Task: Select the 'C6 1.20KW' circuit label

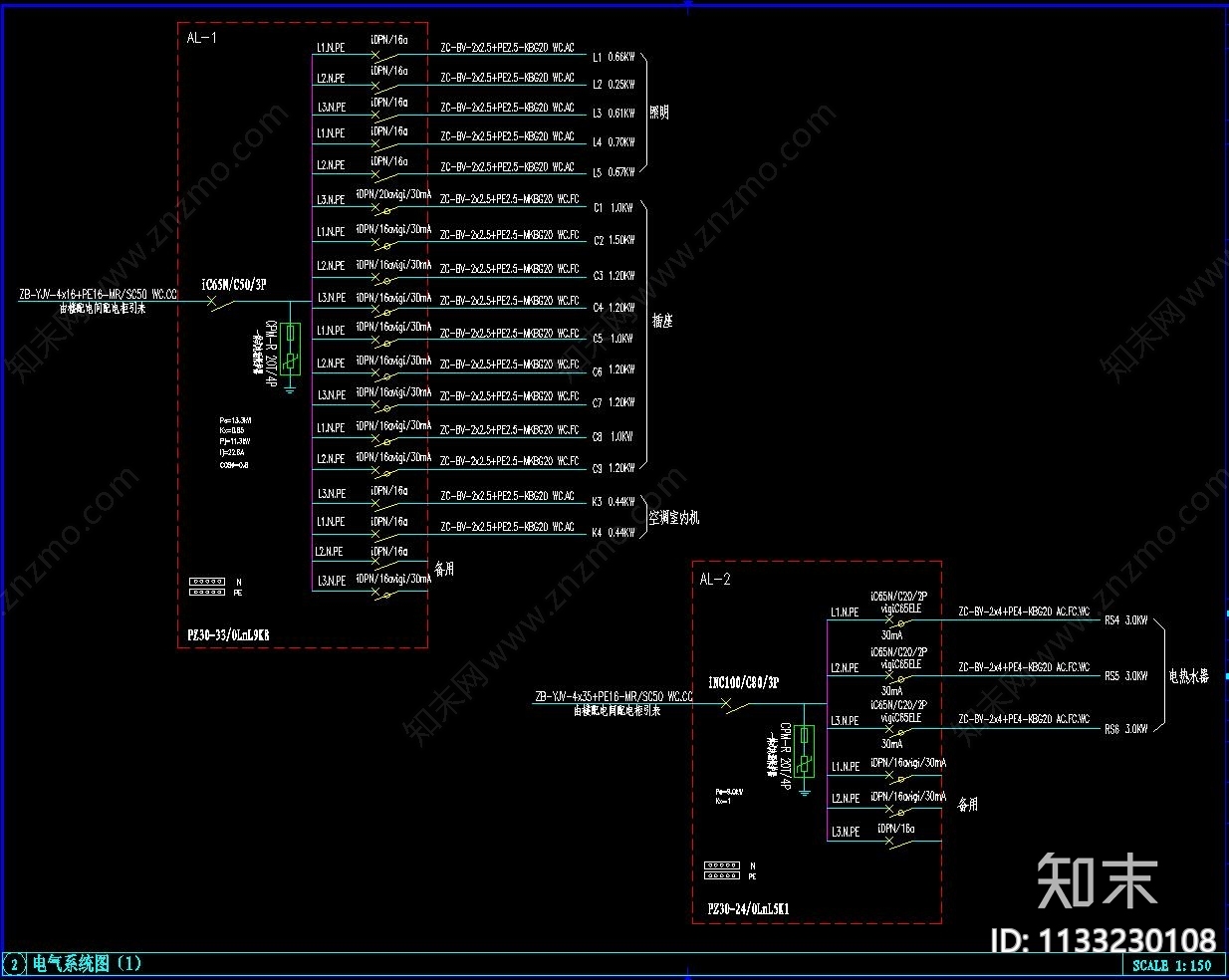Action: pyautogui.click(x=614, y=370)
